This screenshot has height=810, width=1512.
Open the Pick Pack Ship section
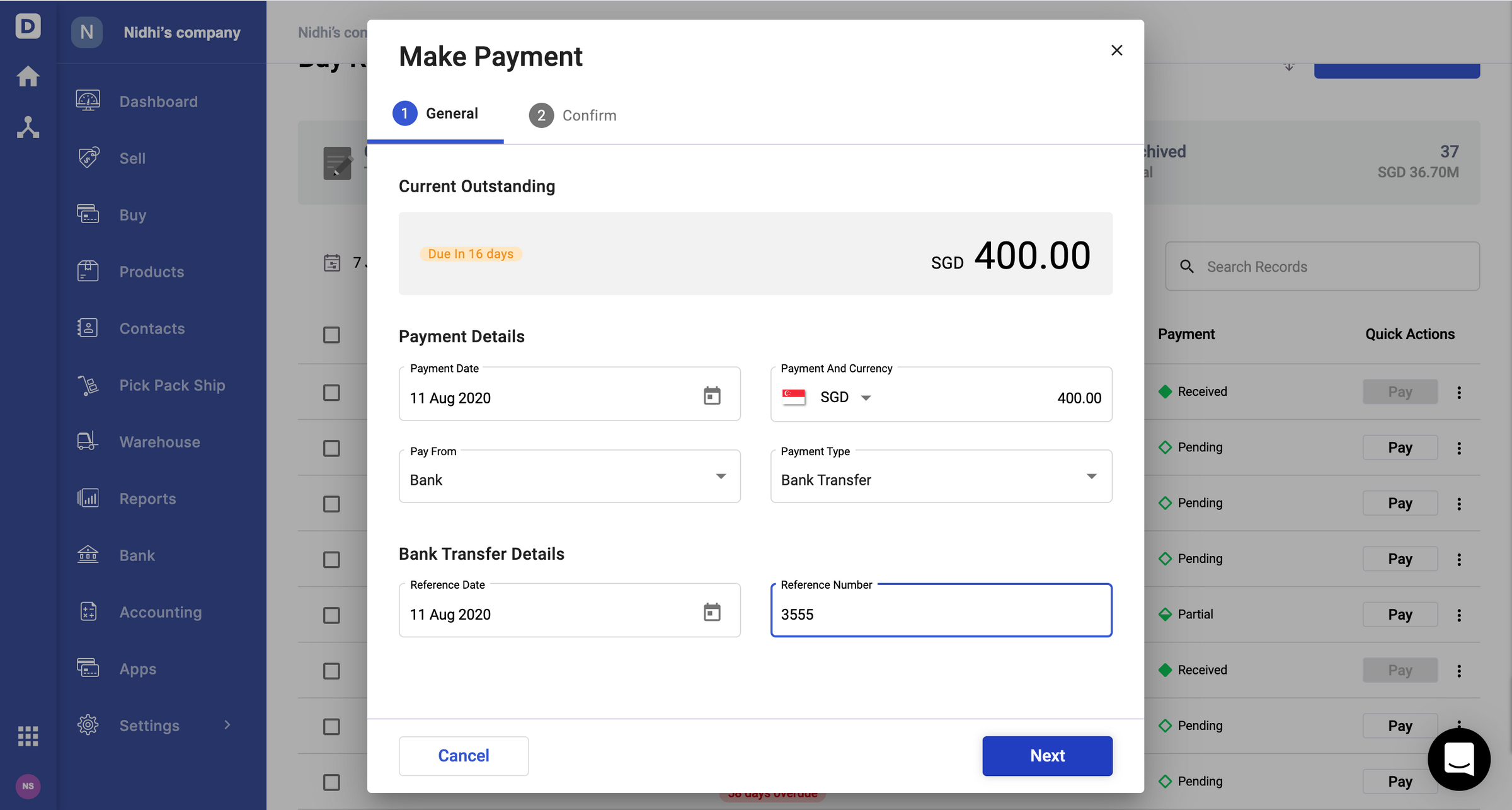tap(171, 385)
